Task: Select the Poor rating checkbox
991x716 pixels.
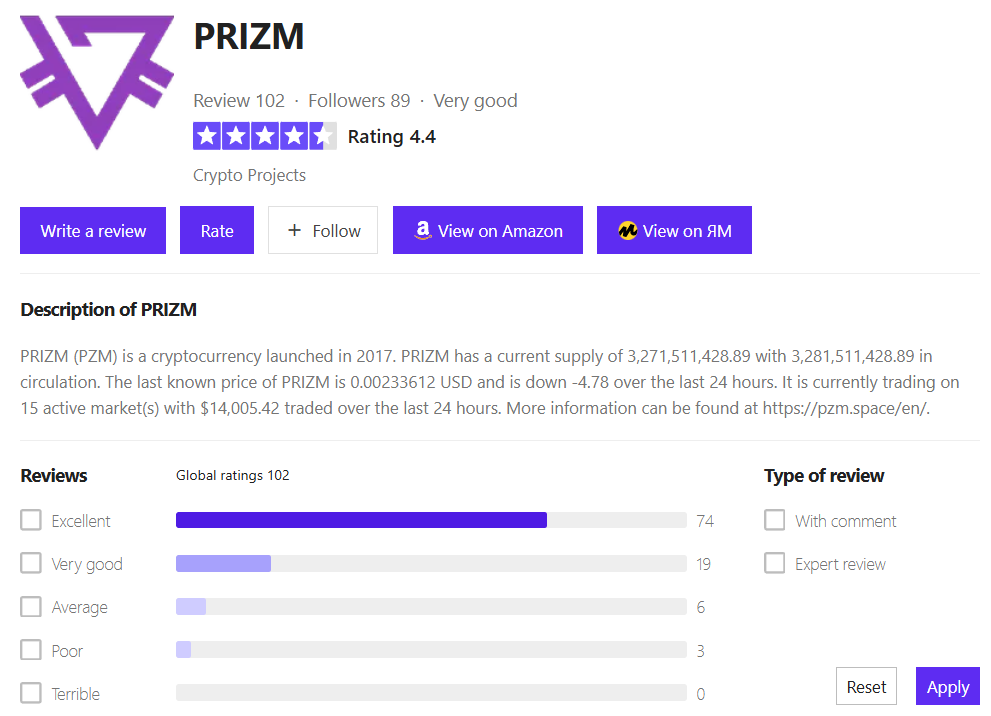Action: point(31,650)
